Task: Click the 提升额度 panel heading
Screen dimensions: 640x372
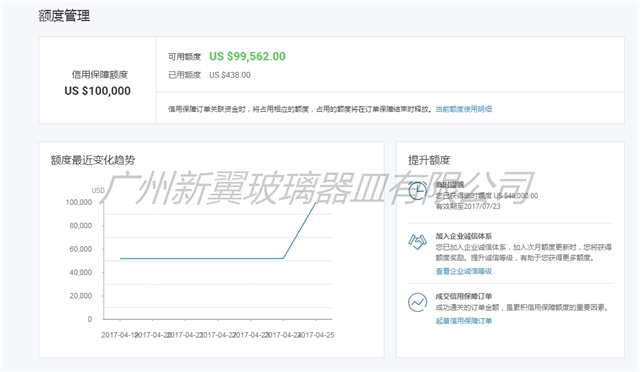Action: [x=429, y=160]
